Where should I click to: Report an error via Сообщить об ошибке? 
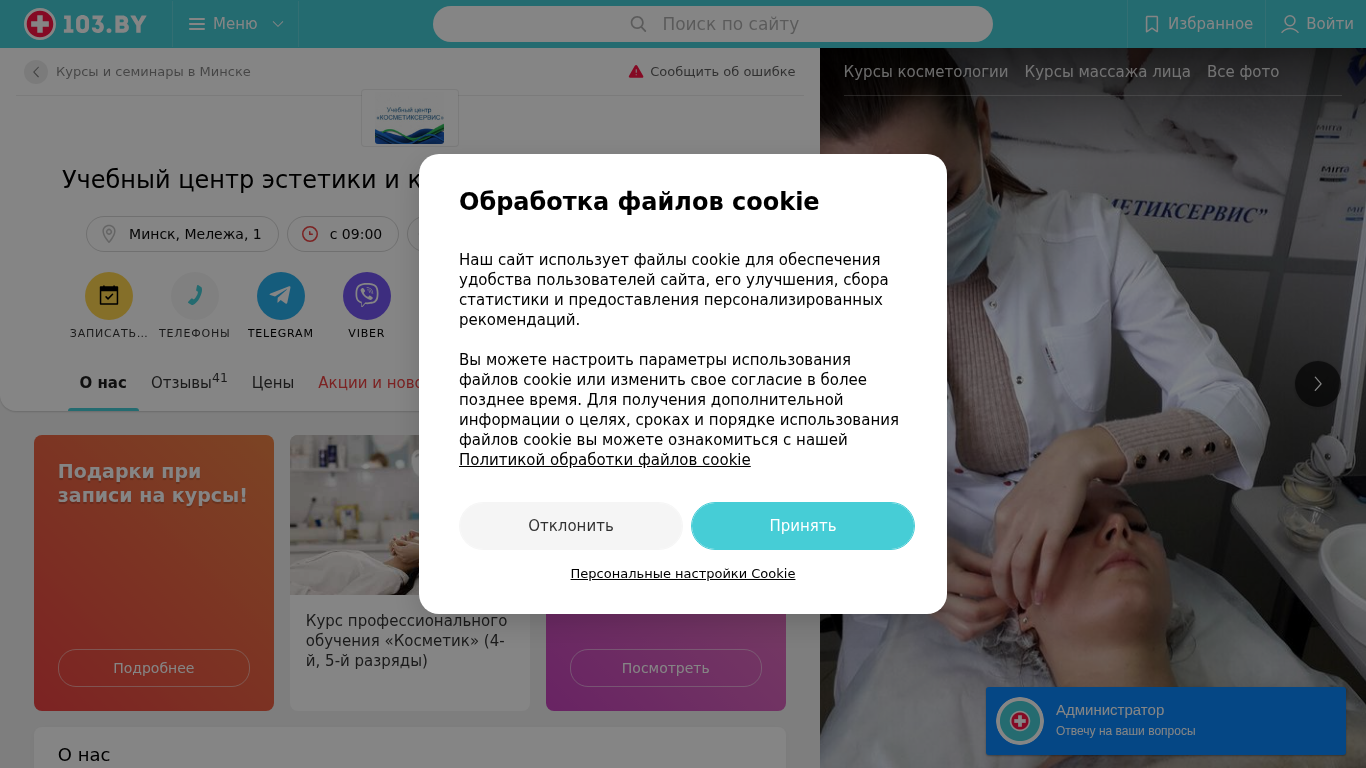(x=712, y=72)
